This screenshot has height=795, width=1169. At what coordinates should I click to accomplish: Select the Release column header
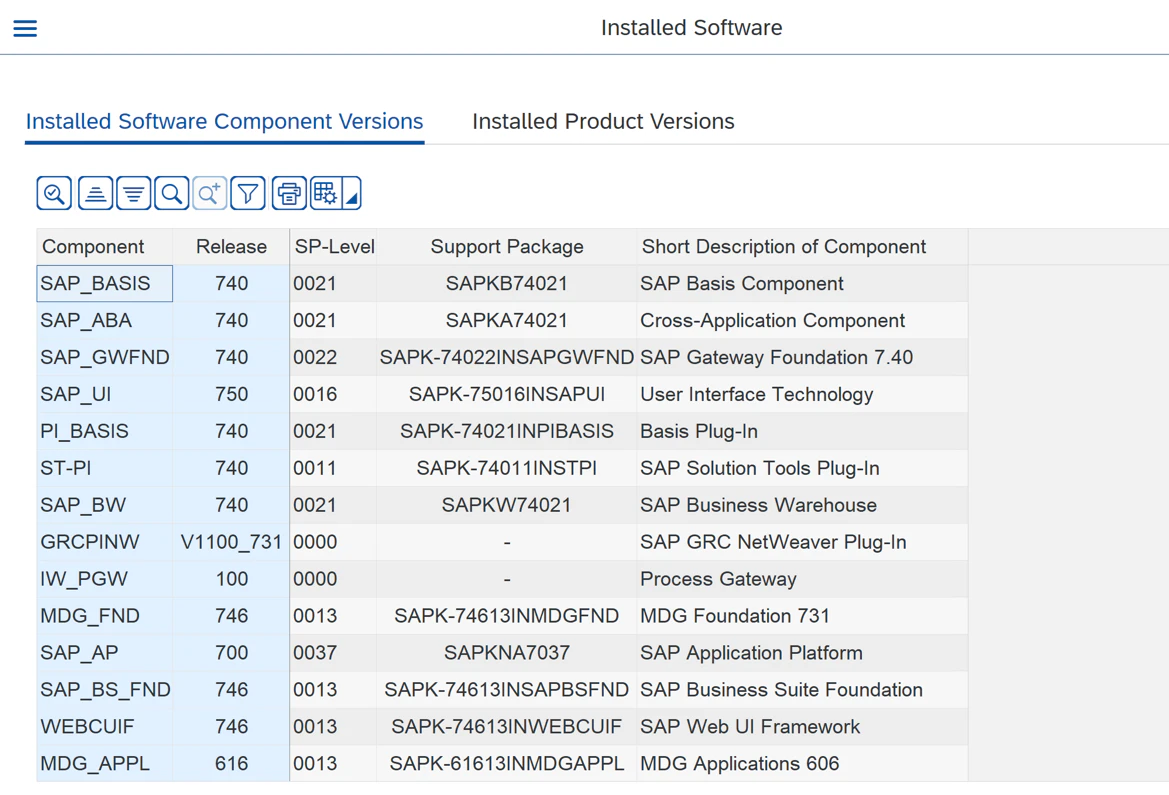pos(231,247)
